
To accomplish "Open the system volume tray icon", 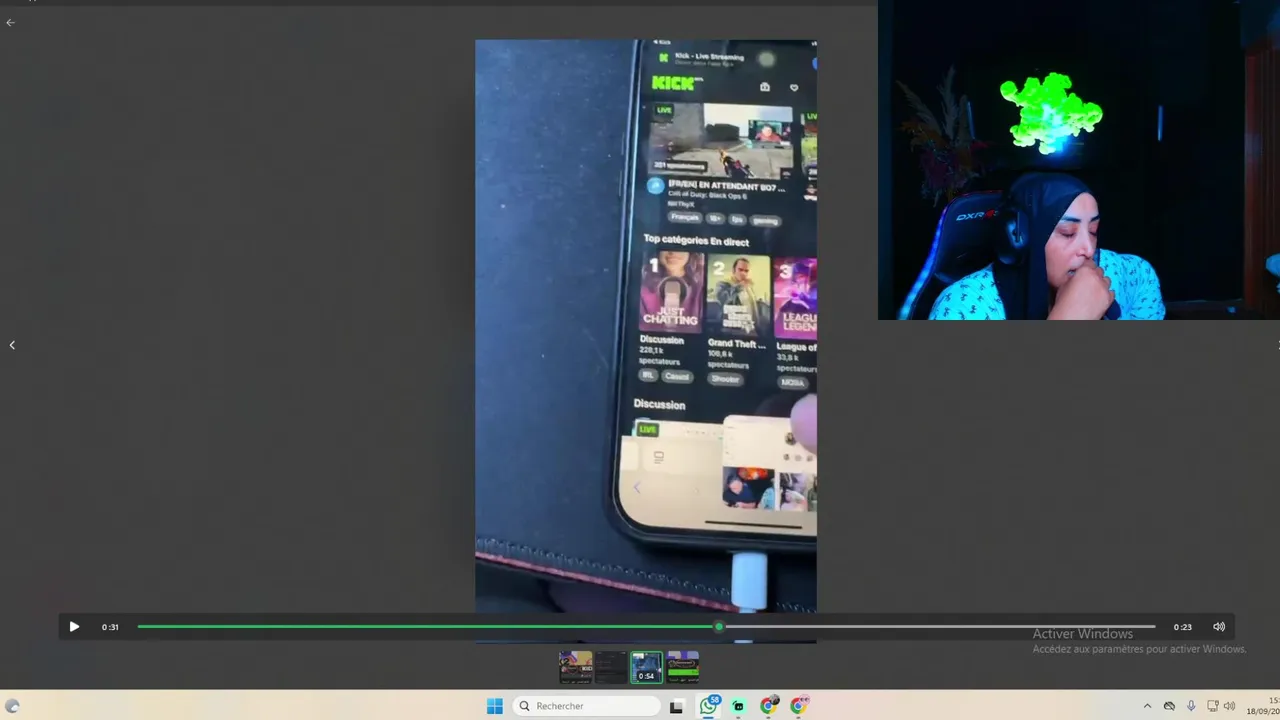I will (1230, 706).
